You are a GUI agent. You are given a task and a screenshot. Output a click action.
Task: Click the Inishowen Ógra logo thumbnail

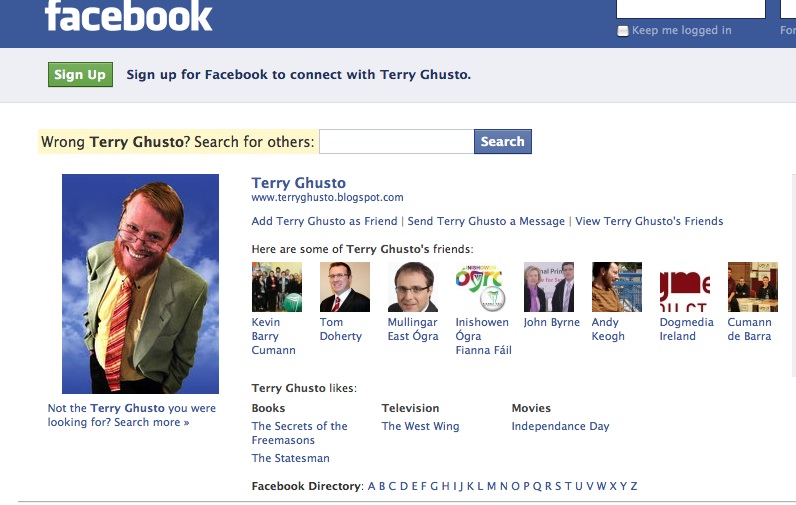click(x=481, y=287)
